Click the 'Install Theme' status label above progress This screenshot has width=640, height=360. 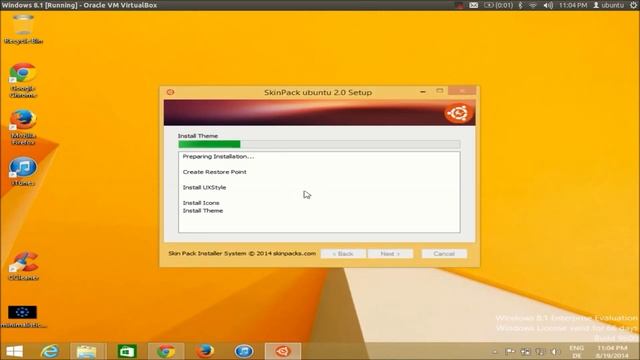198,136
